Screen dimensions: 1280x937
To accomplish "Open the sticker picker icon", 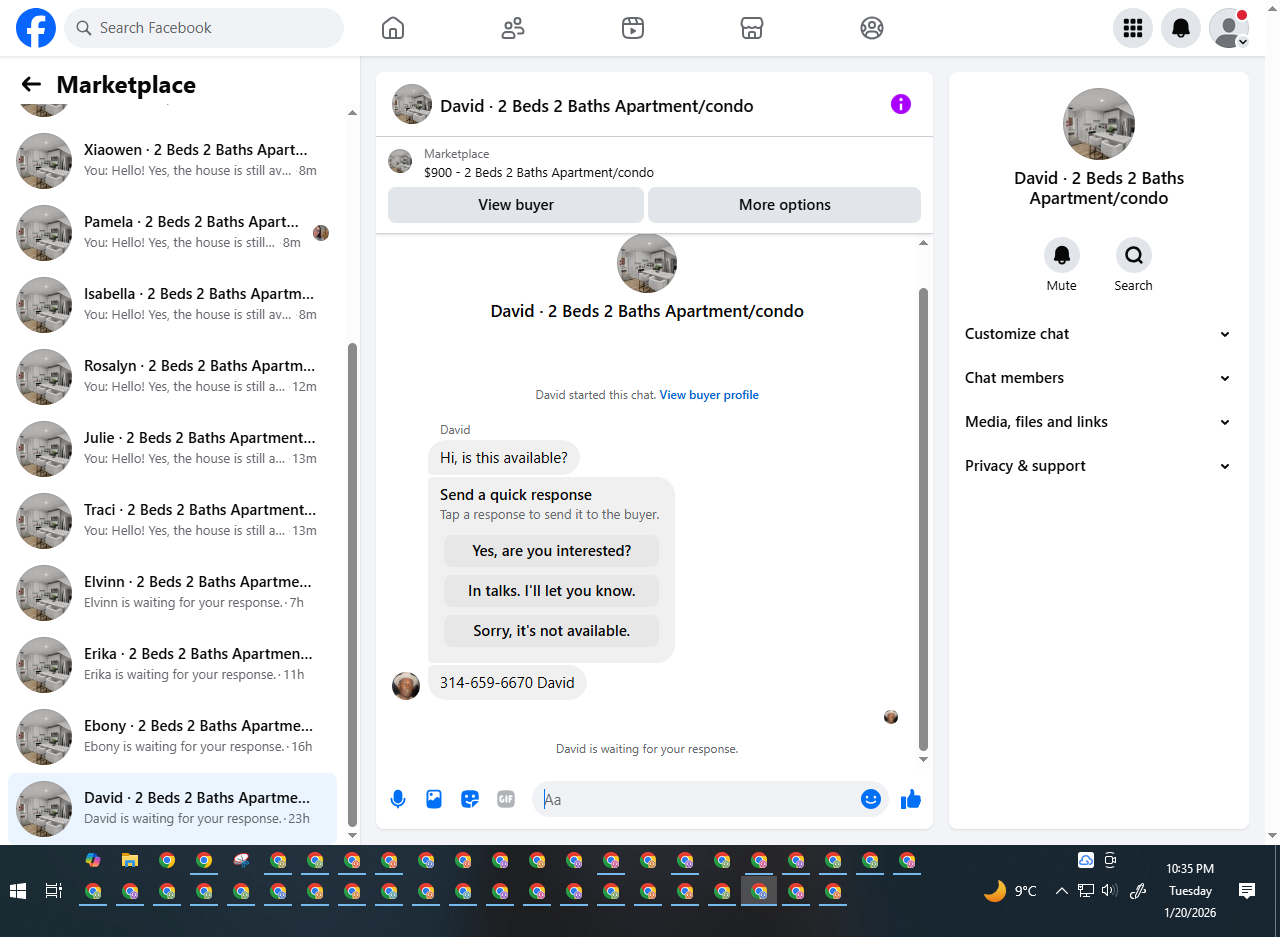I will 470,799.
